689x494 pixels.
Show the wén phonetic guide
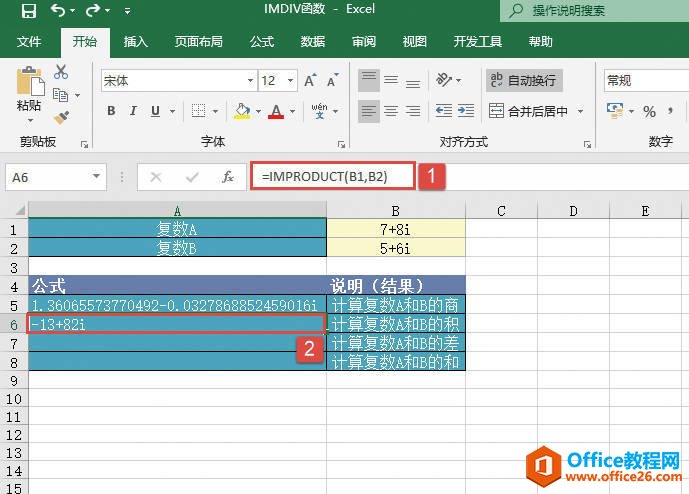pos(319,111)
